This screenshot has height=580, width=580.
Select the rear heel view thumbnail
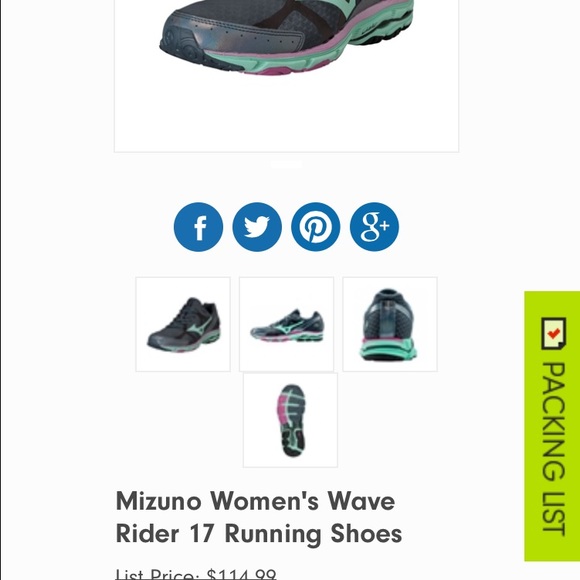390,324
